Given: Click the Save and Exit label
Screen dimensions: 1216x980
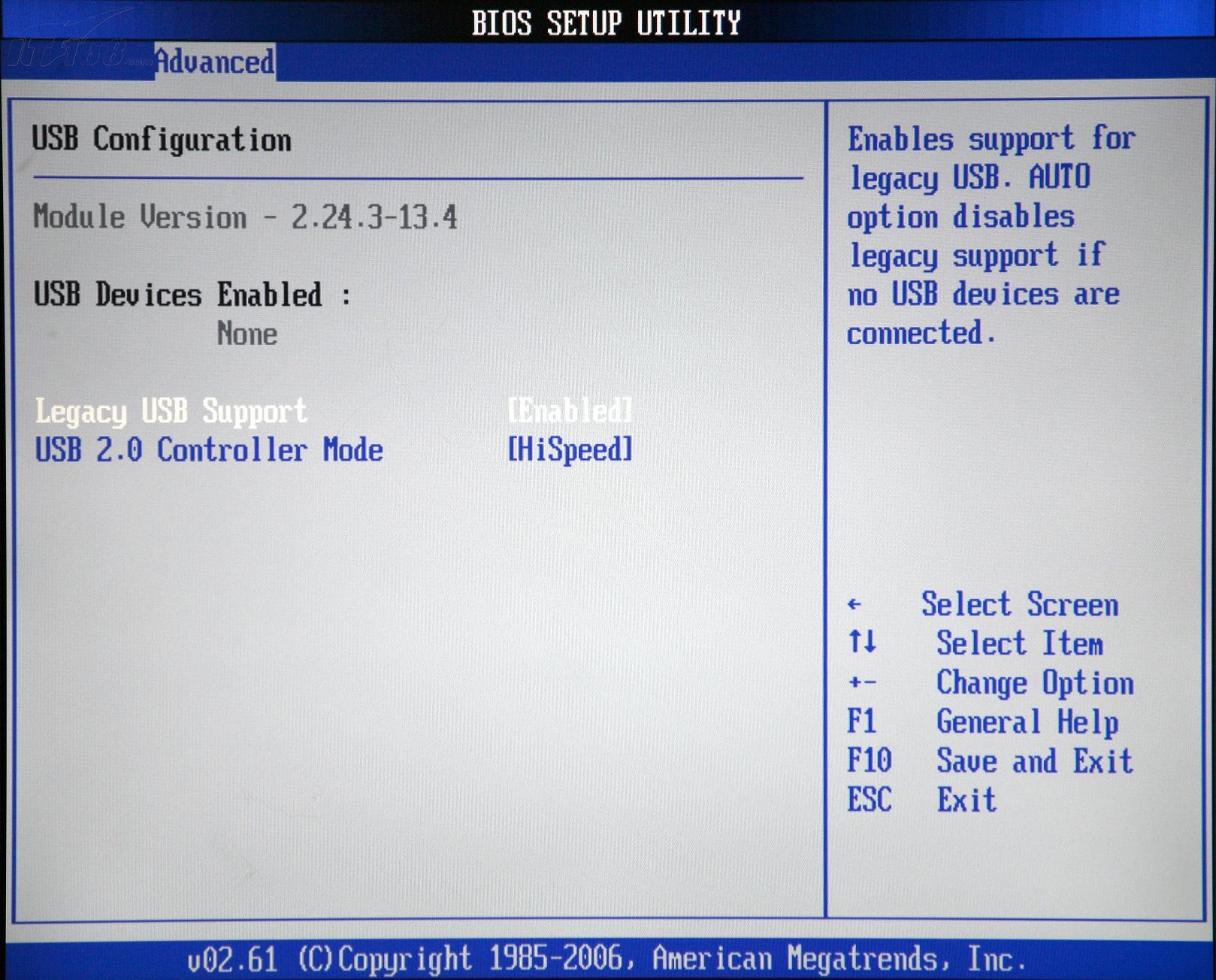Looking at the screenshot, I should pyautogui.click(x=1034, y=761).
